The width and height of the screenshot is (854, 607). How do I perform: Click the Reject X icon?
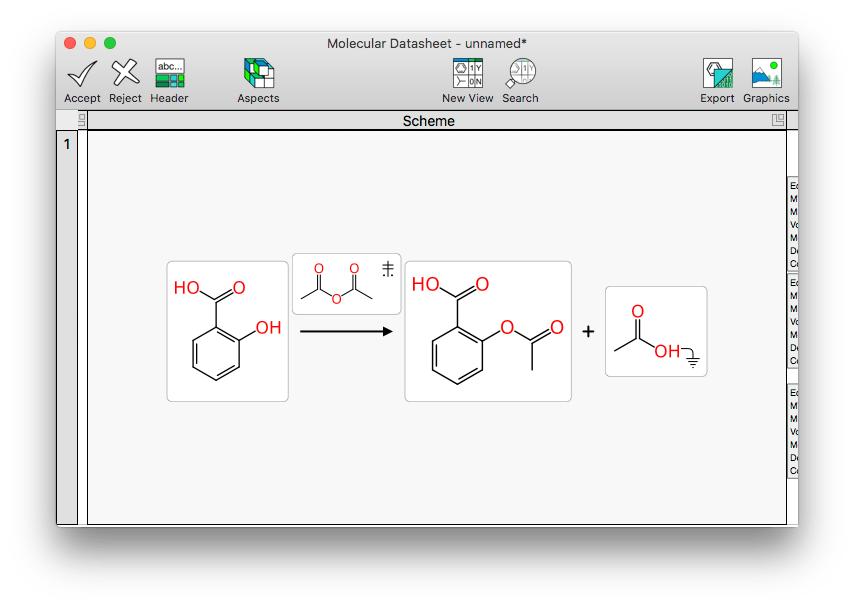pyautogui.click(x=125, y=74)
